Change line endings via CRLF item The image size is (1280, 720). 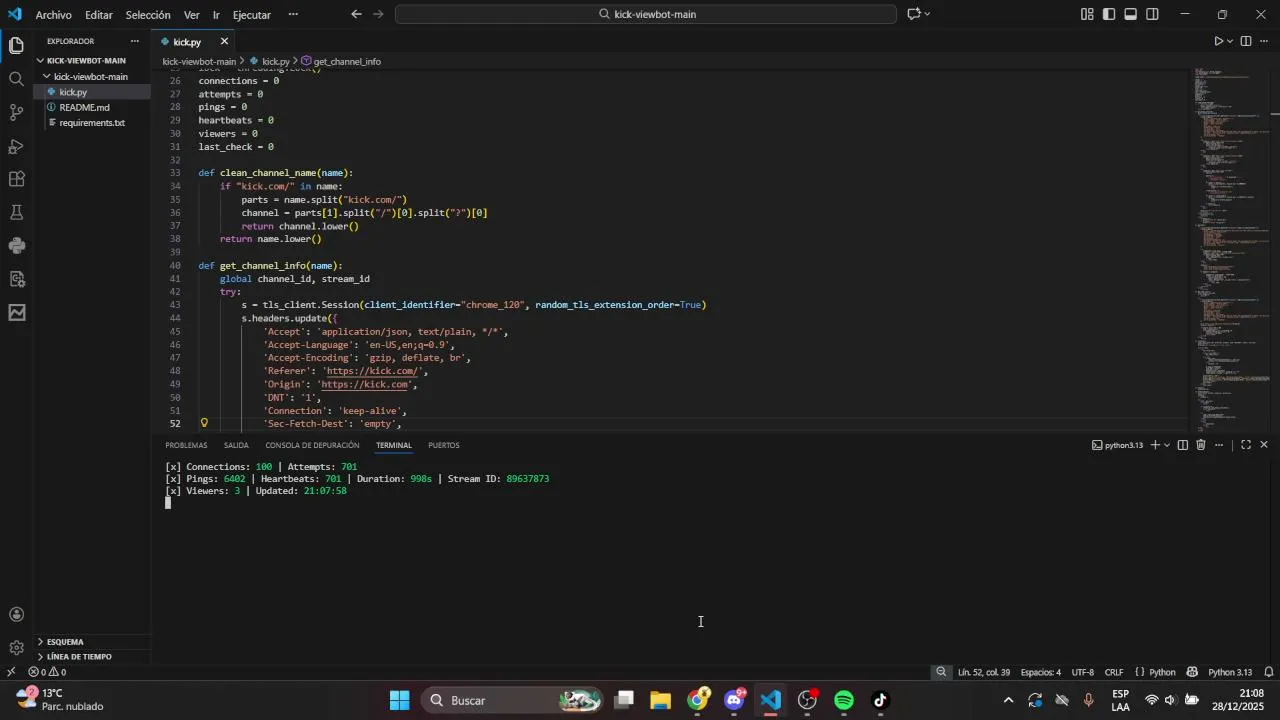(x=1114, y=673)
